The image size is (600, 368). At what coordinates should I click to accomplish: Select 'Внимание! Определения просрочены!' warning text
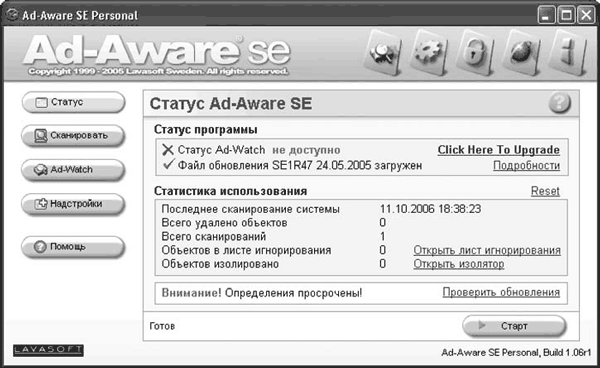(262, 293)
